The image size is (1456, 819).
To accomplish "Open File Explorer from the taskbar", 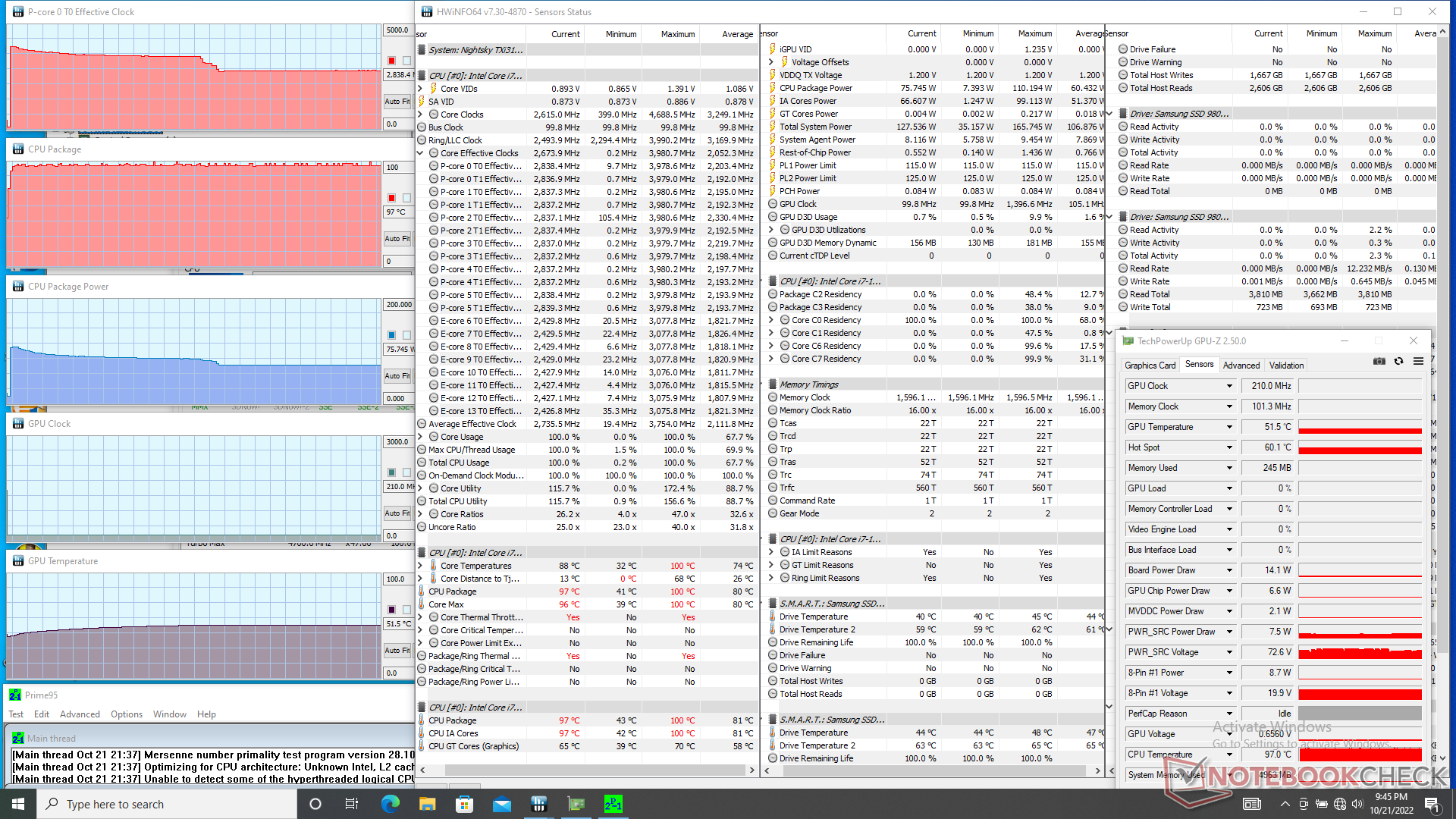I will [427, 804].
